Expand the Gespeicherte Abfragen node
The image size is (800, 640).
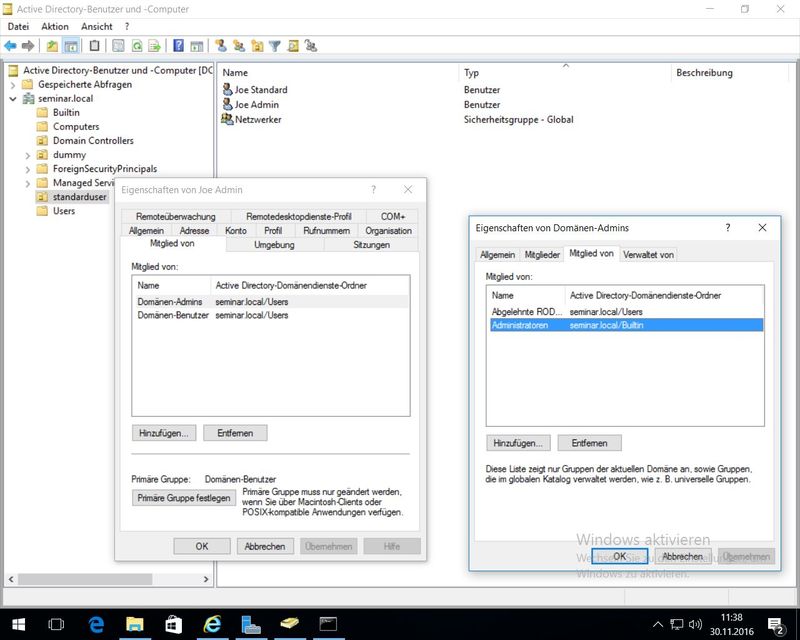pyautogui.click(x=12, y=85)
